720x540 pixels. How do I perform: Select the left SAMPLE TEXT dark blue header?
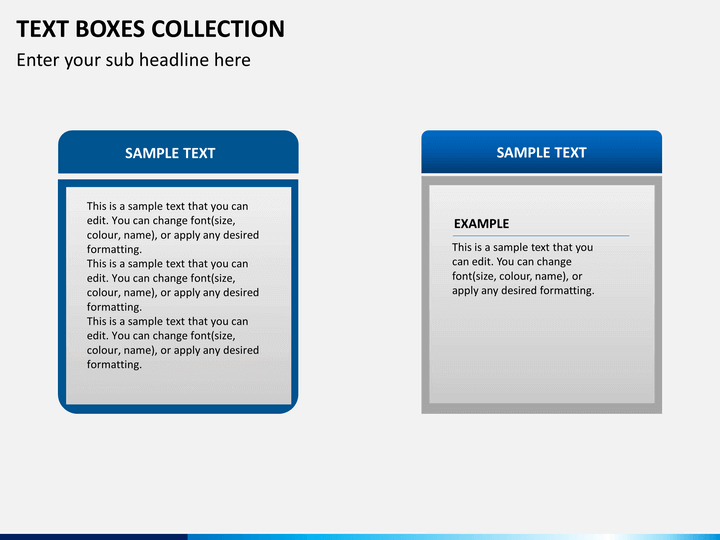click(x=178, y=152)
